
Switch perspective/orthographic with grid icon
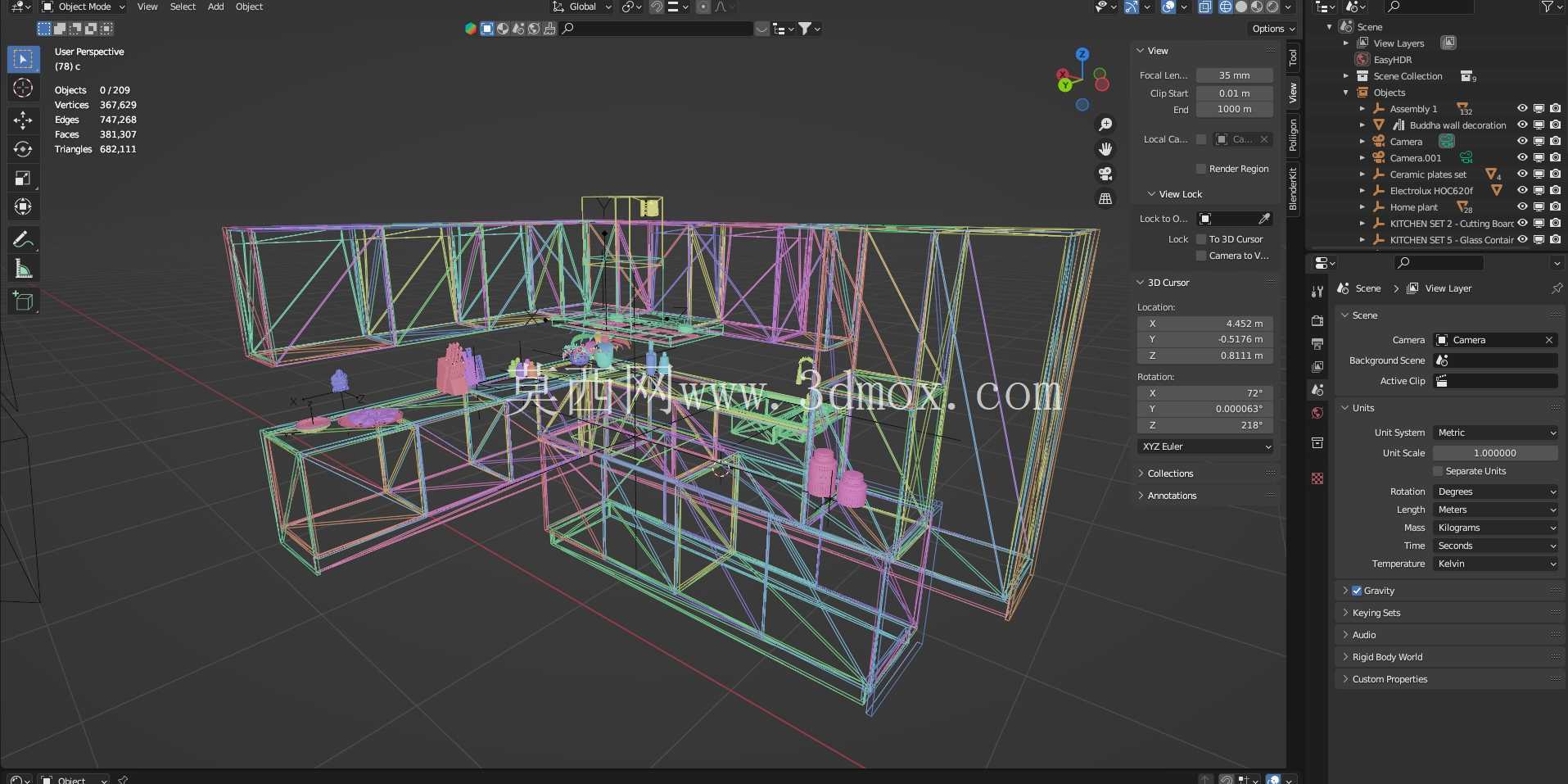(1105, 198)
